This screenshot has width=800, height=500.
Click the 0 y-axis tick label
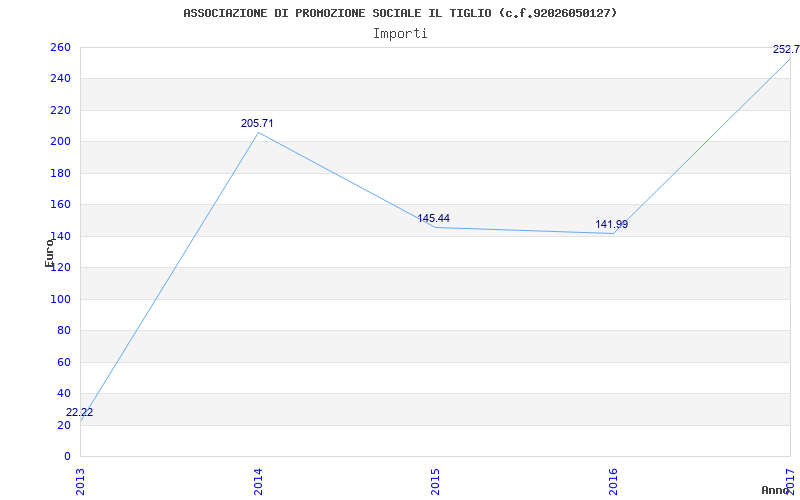[67, 456]
